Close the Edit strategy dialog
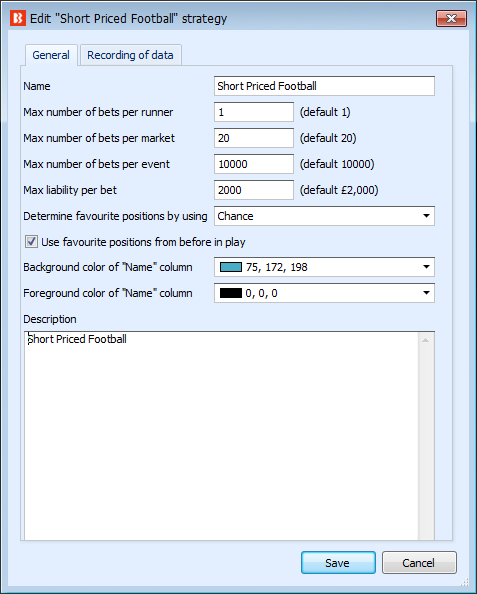Image resolution: width=477 pixels, height=594 pixels. tap(451, 18)
